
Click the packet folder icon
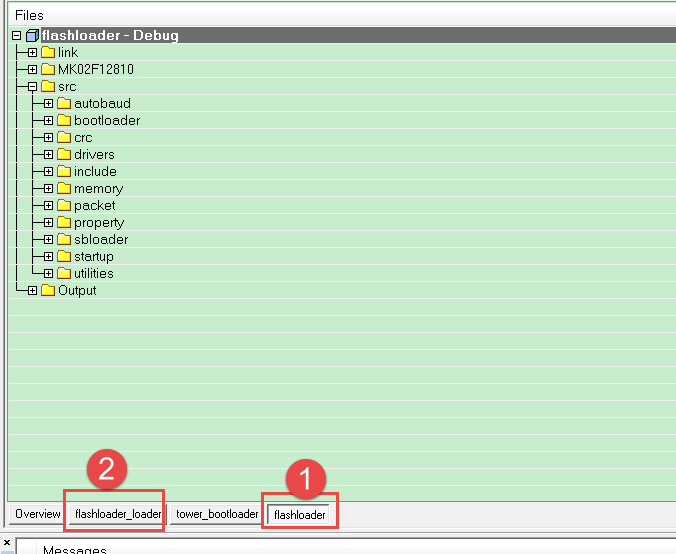click(64, 206)
